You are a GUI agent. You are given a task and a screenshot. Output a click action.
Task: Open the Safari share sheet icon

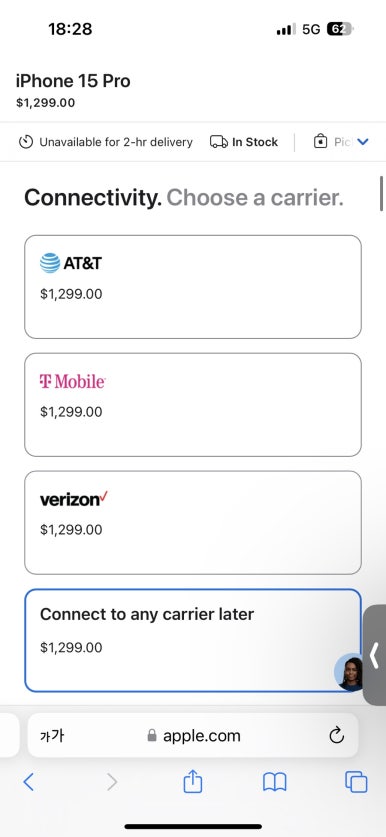click(193, 781)
